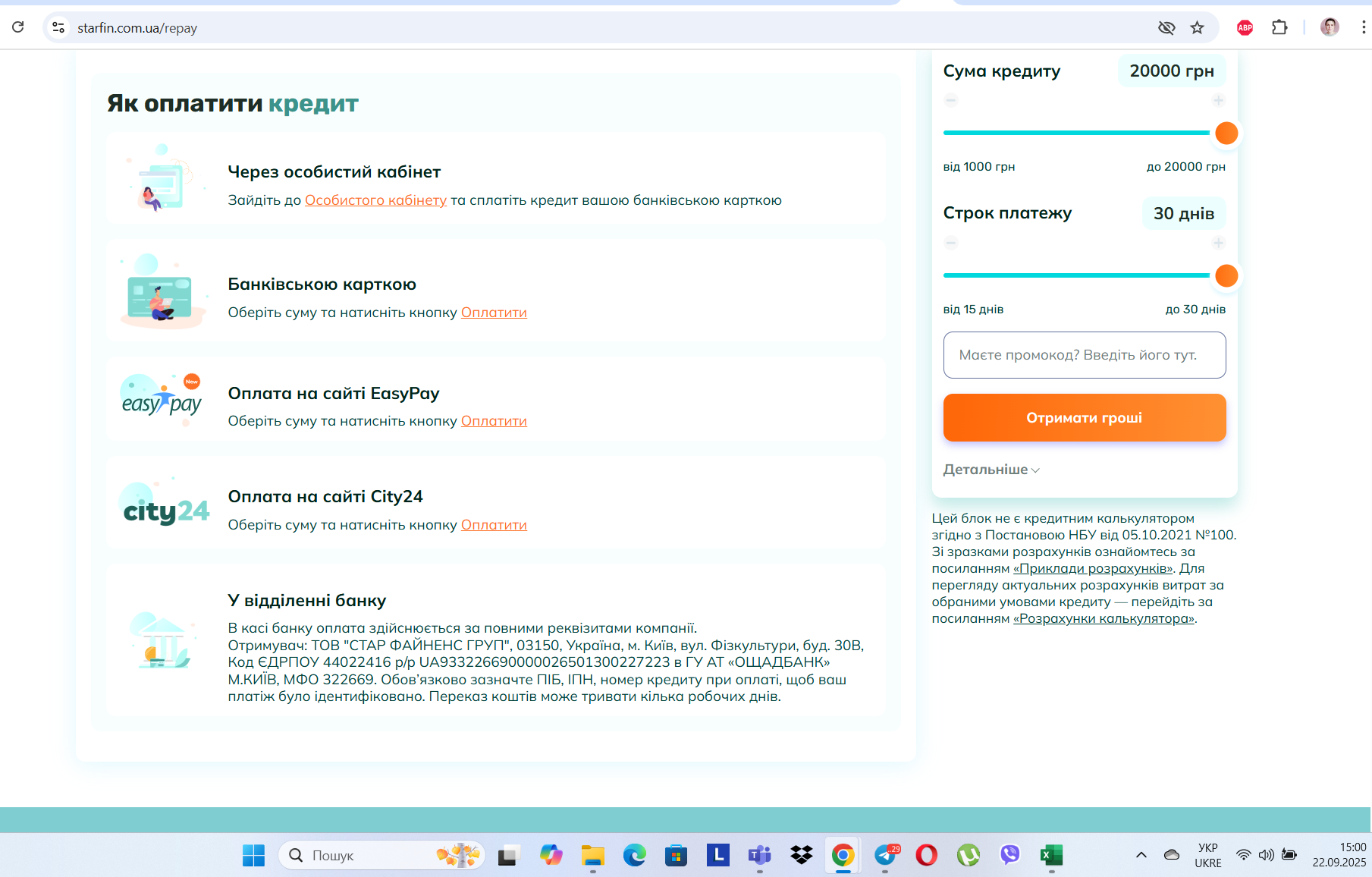The height and width of the screenshot is (877, 1372).
Task: Open Excel from the taskbar
Action: [x=1052, y=856]
